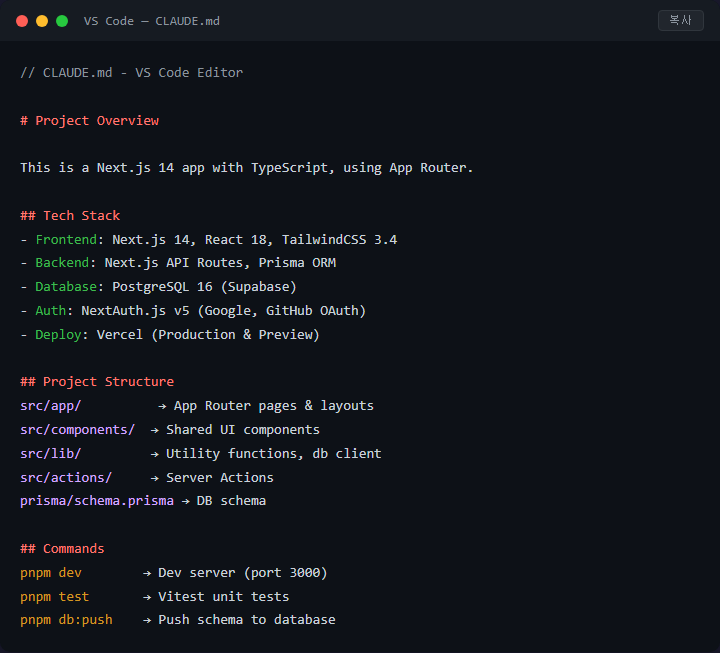Click the comment line '// CLAUDE.md - VS Code Editor'
The image size is (720, 653).
click(x=131, y=73)
